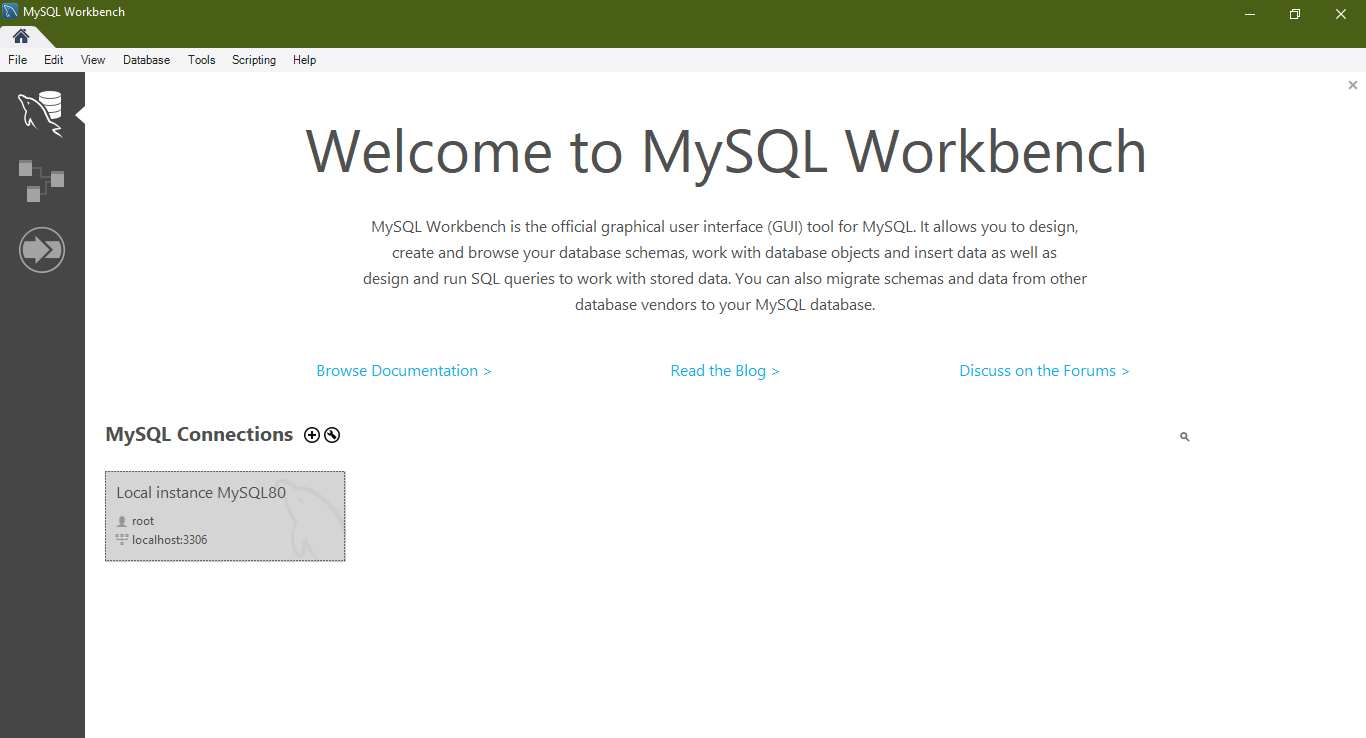Follow the Browse Documentation link

tap(404, 371)
